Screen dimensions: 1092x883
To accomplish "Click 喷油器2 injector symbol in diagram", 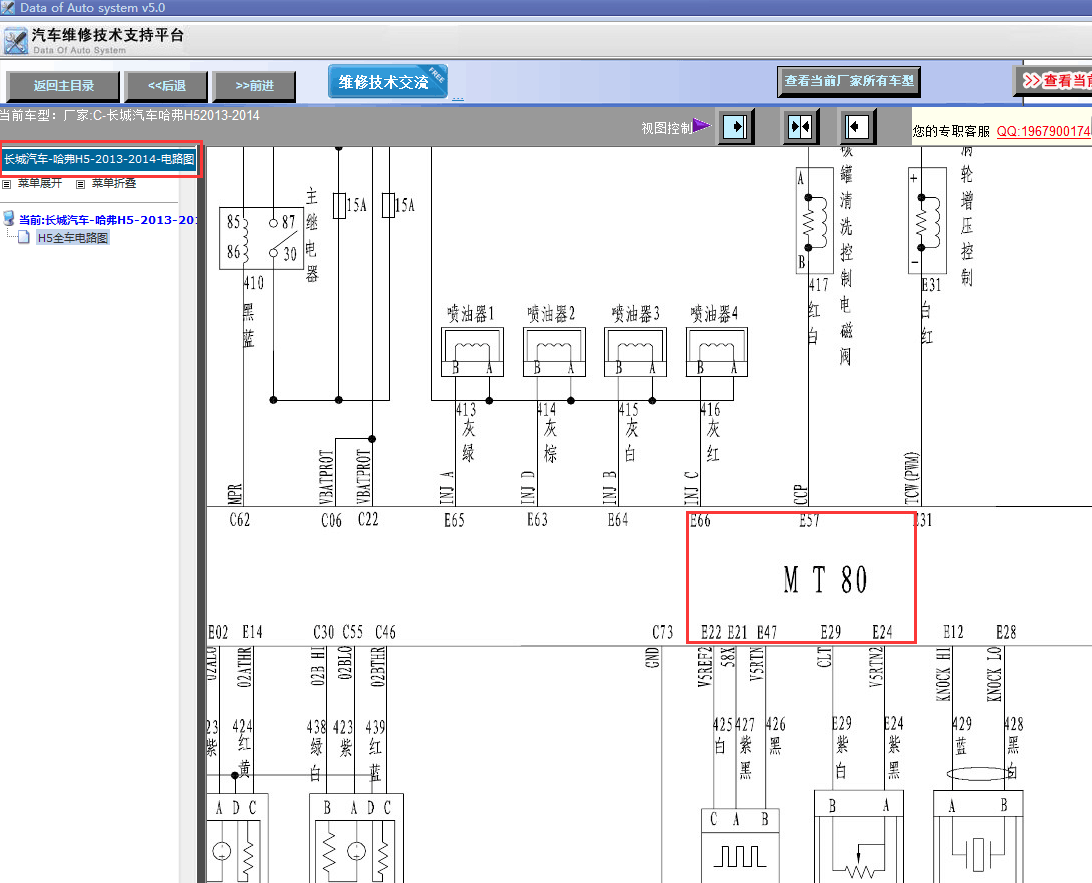I will pos(554,352).
